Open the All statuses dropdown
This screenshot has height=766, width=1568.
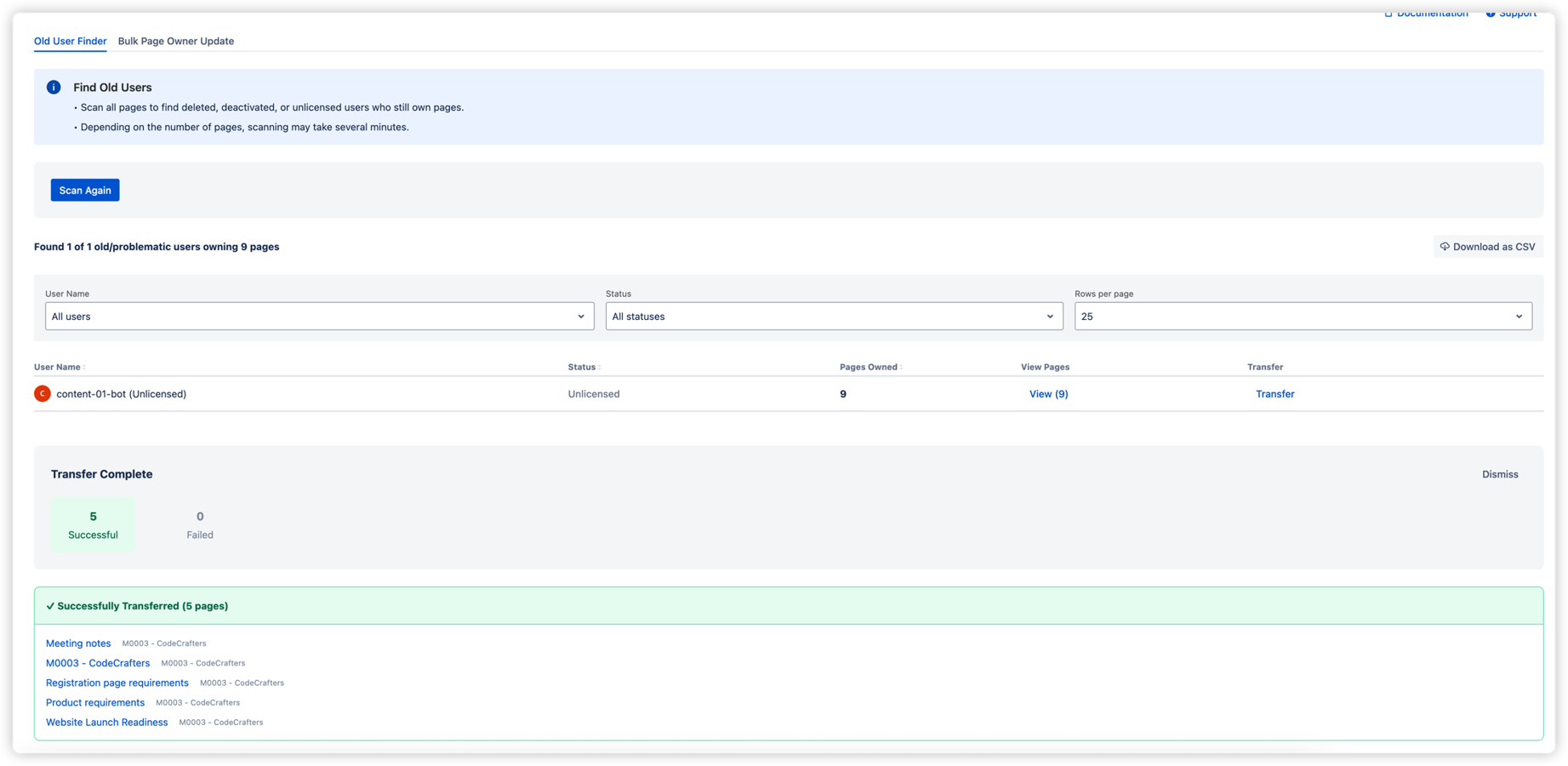[834, 316]
